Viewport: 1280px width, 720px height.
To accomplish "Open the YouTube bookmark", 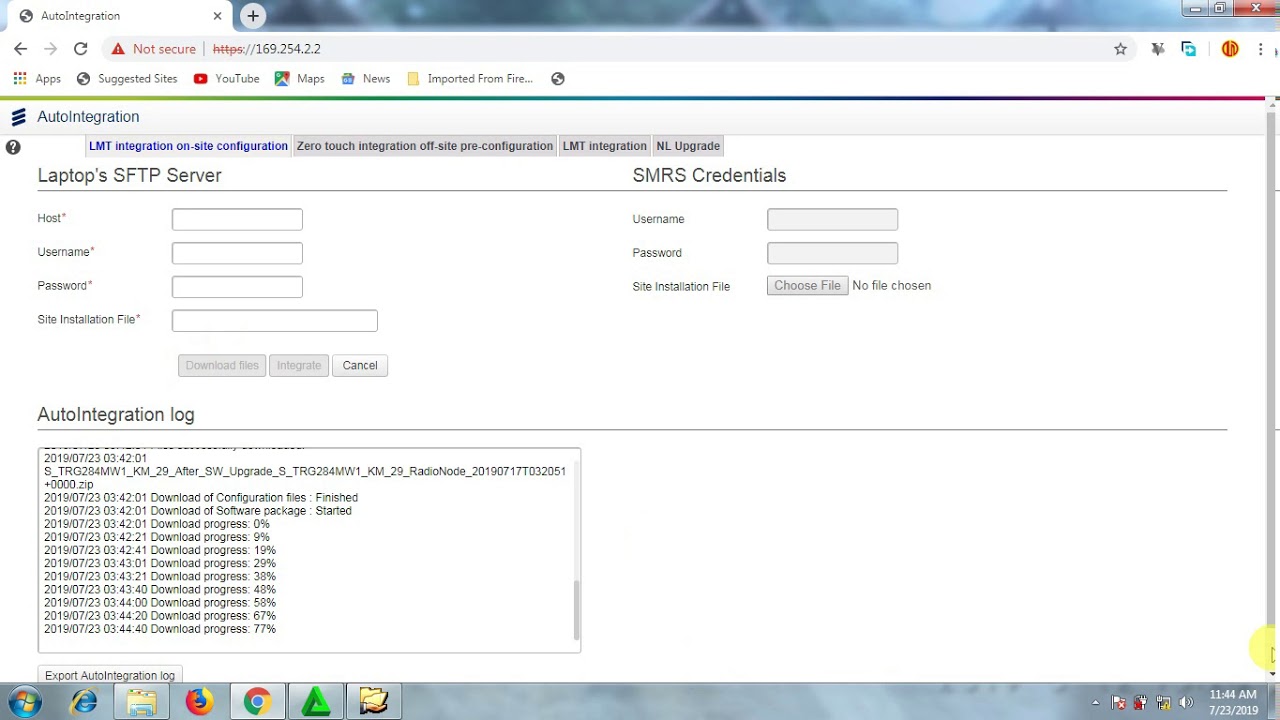I will tap(227, 79).
